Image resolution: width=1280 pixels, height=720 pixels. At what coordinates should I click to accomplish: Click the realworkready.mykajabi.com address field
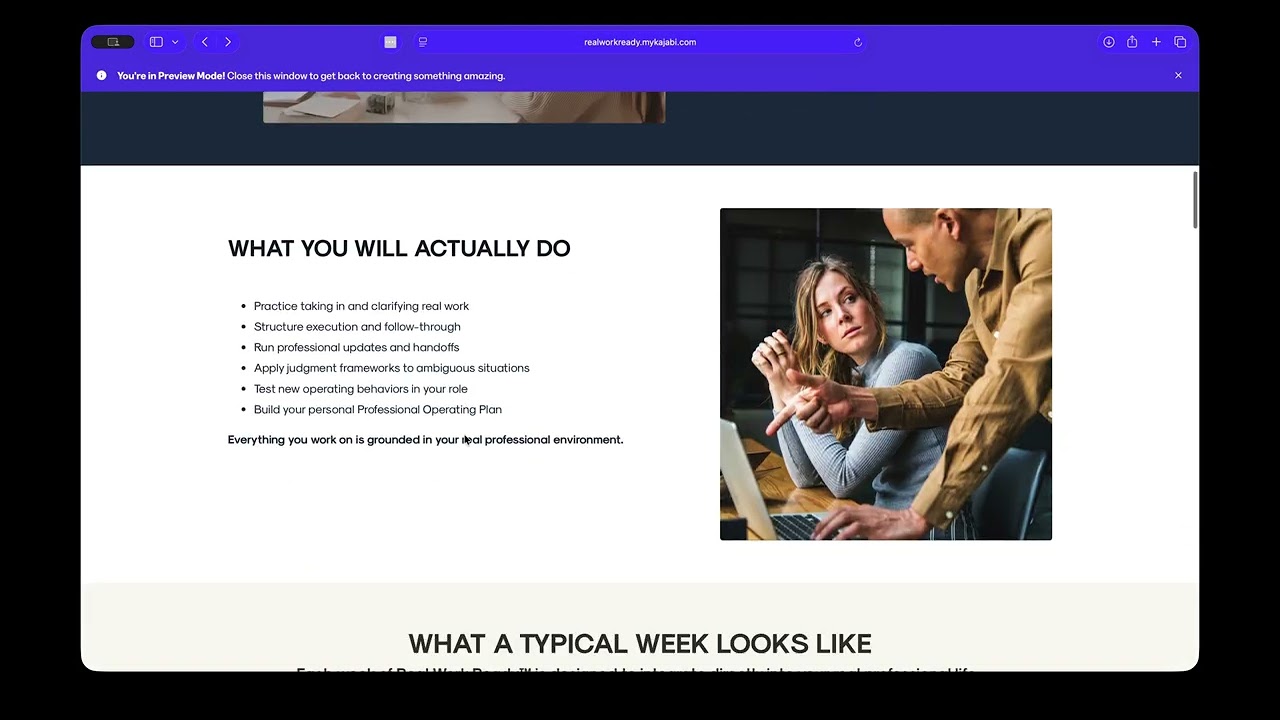(x=640, y=42)
